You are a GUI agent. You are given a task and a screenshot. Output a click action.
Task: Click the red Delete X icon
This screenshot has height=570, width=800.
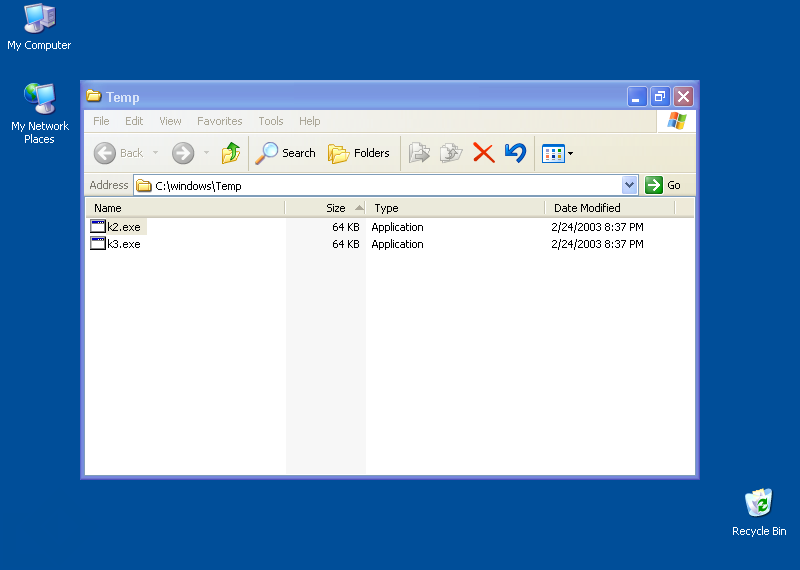click(x=484, y=153)
